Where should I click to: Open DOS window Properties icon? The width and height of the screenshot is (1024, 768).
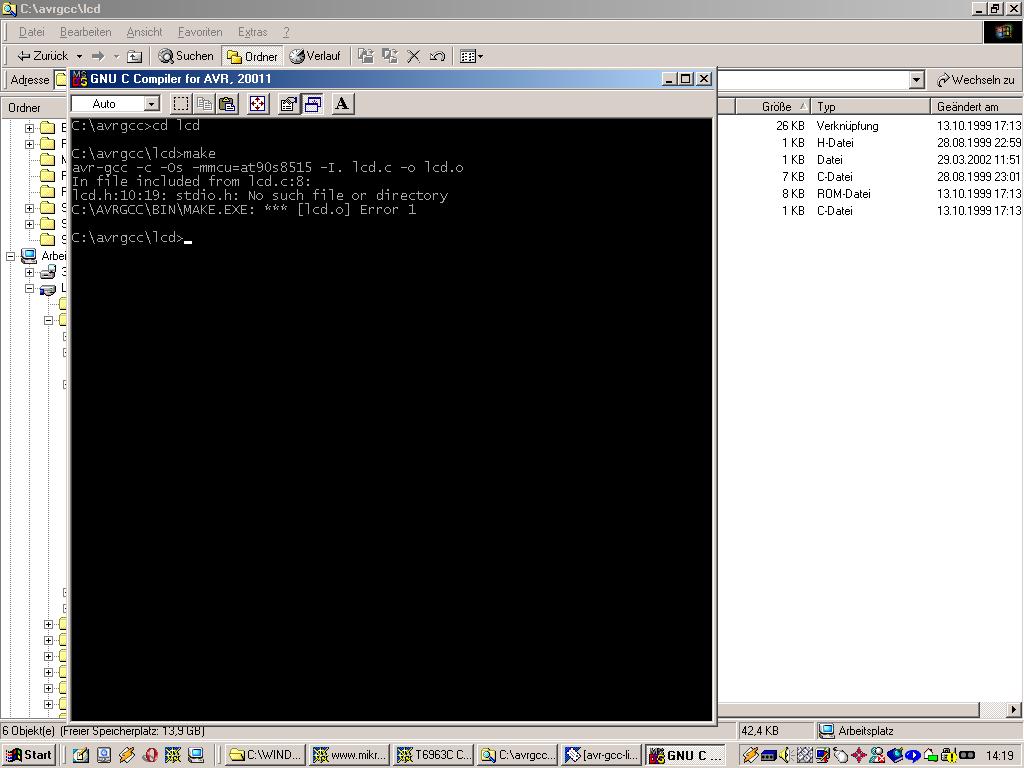pyautogui.click(x=289, y=104)
